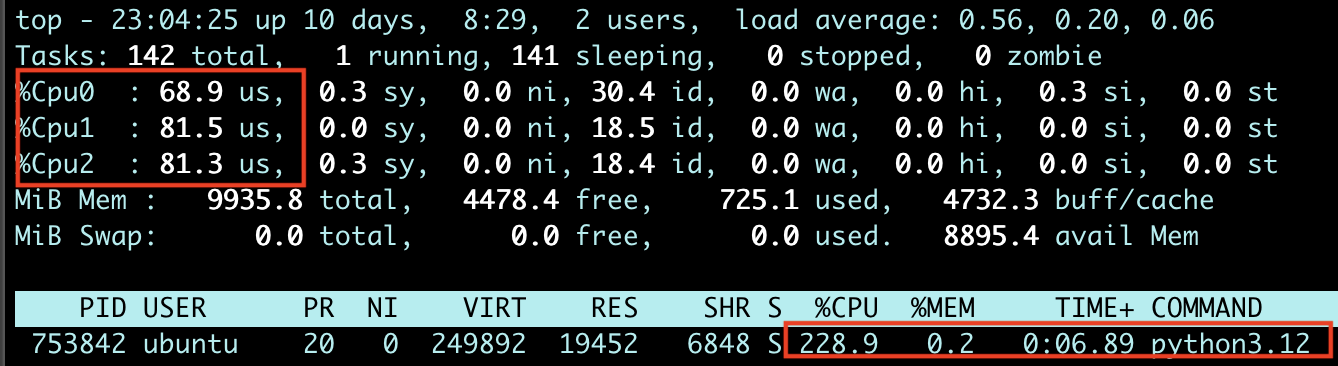Click the VIRT column header
The height and width of the screenshot is (366, 1338).
495,307
